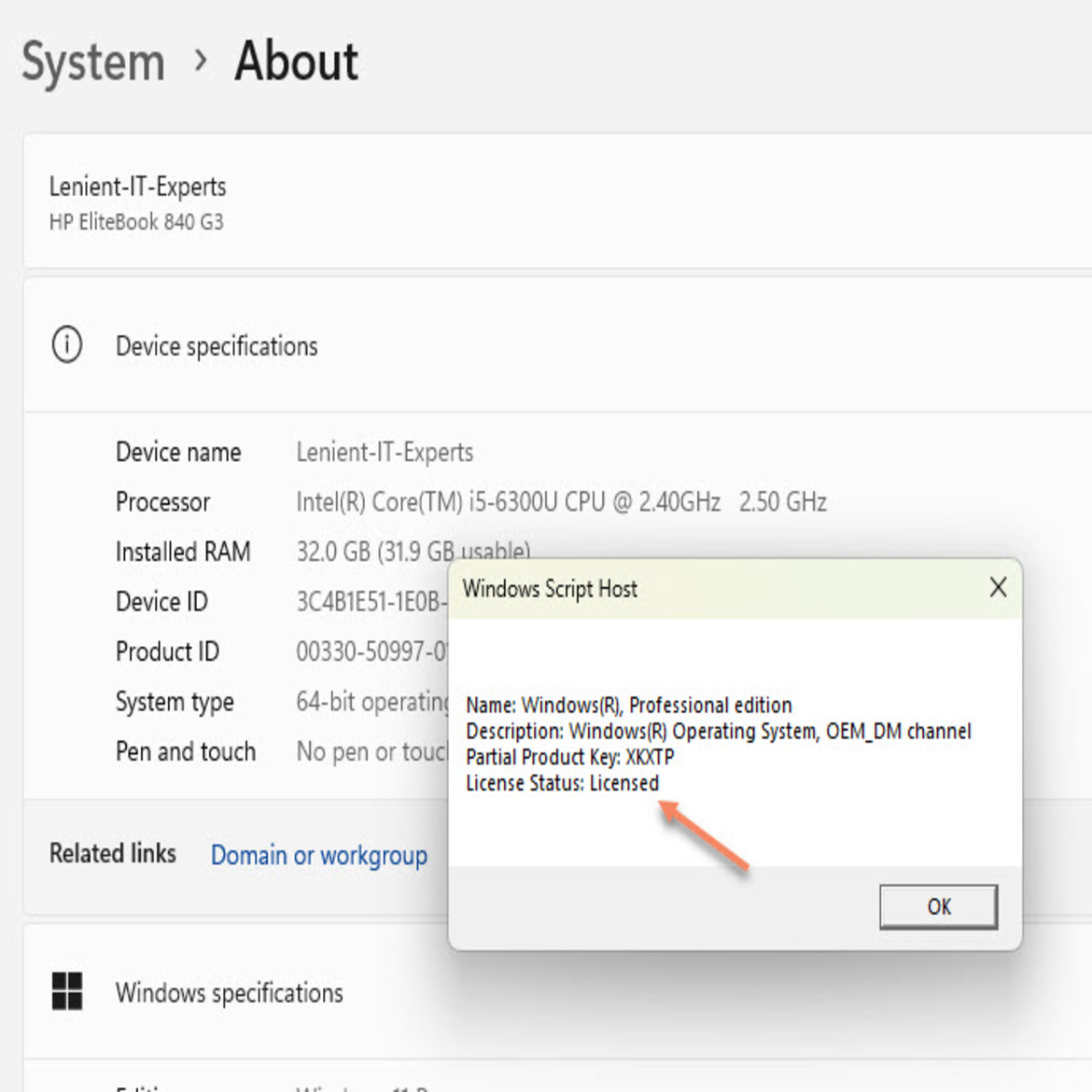The height and width of the screenshot is (1092, 1092).
Task: Click the License Status: Licensed line
Action: [x=562, y=783]
